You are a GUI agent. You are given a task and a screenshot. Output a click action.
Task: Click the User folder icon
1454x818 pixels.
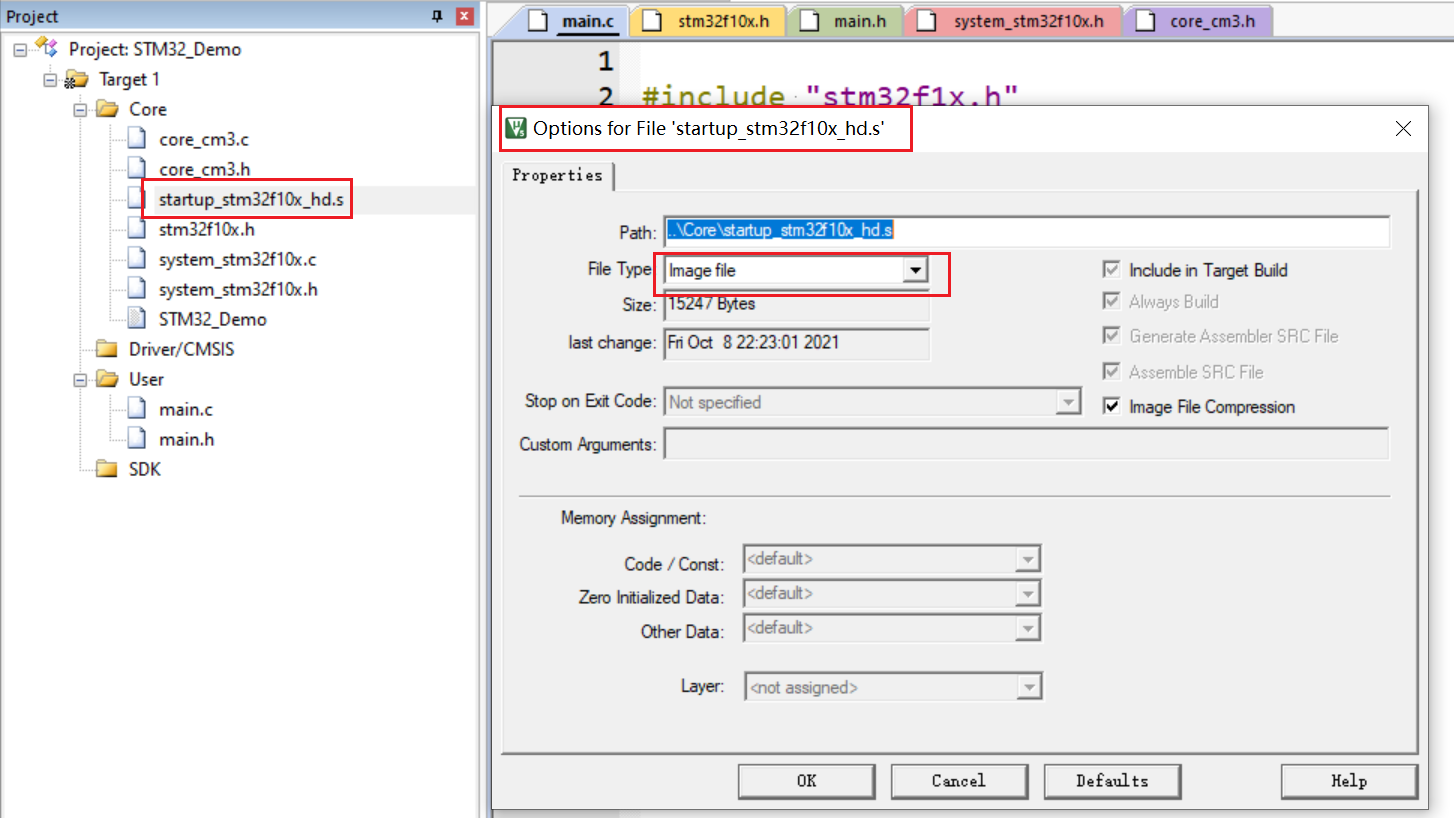[107, 379]
